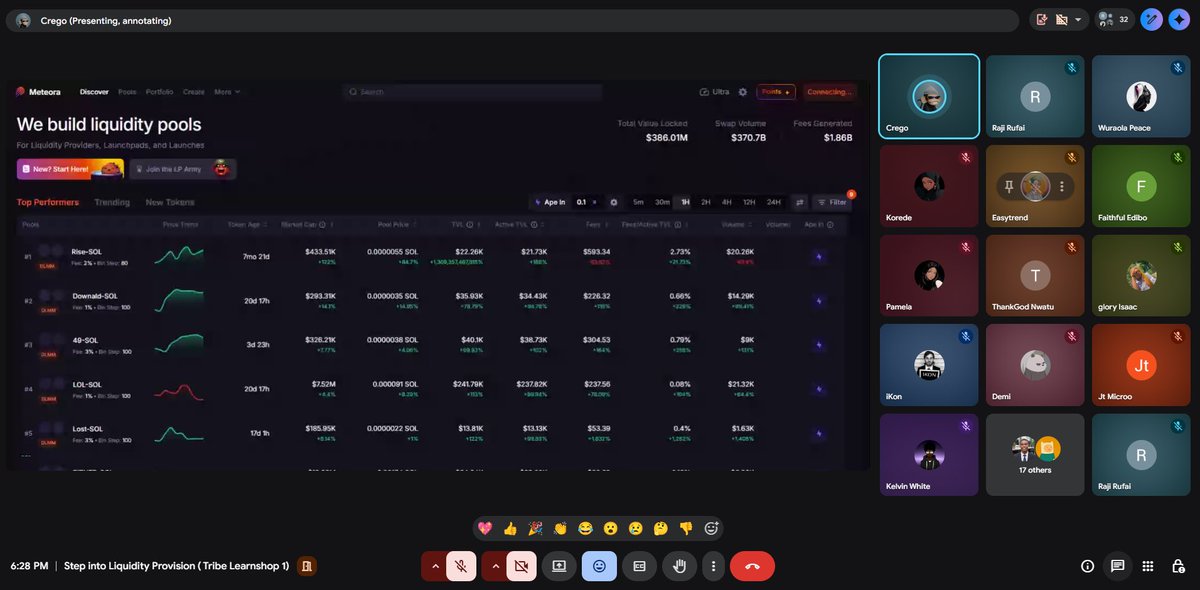The width and height of the screenshot is (1200, 590).
Task: Open Meteora settings gear
Action: (x=743, y=92)
